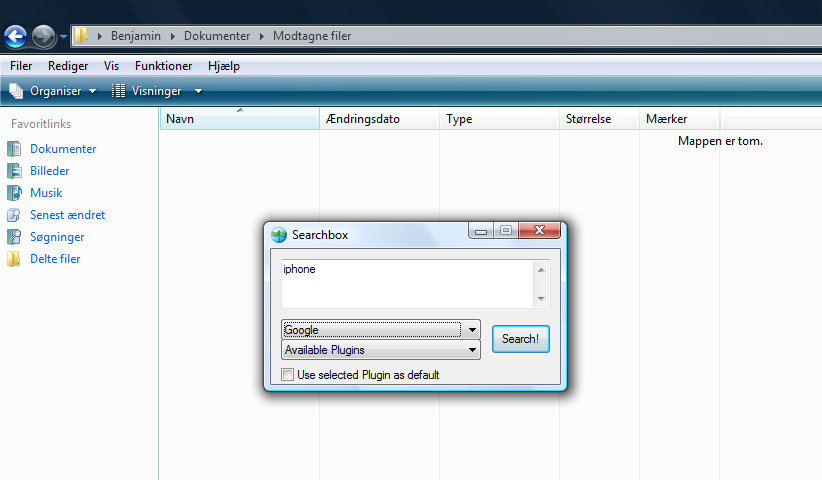Open the Musik favorite link
The image size is (822, 480).
[46, 193]
